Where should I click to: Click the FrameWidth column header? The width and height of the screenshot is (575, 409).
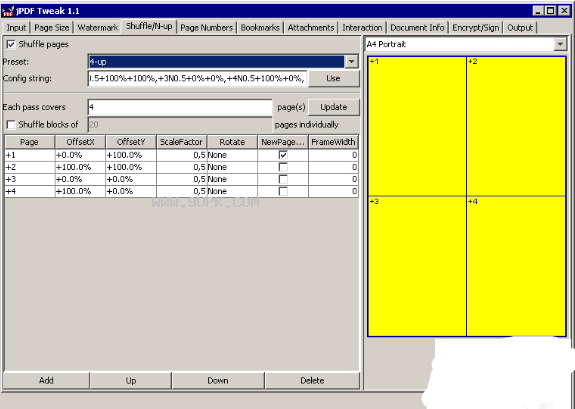pyautogui.click(x=333, y=142)
